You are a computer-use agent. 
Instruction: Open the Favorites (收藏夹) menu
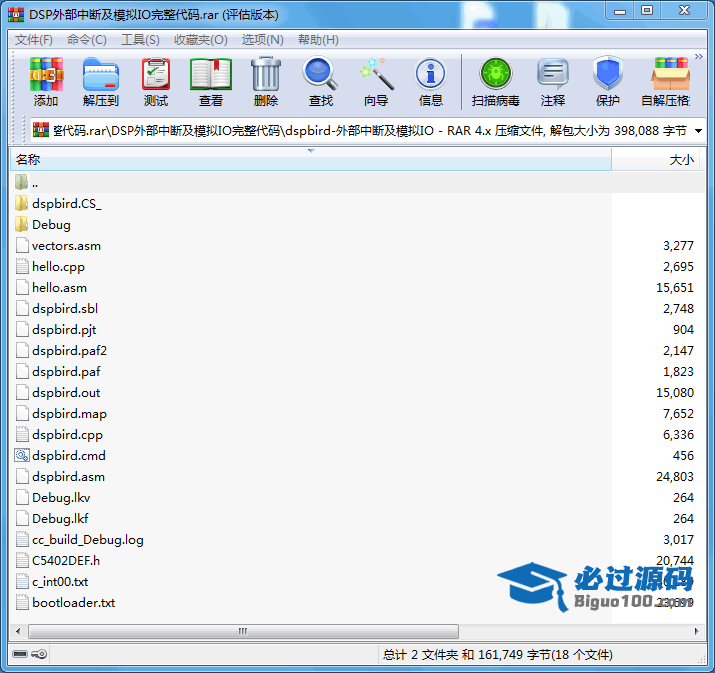click(200, 40)
